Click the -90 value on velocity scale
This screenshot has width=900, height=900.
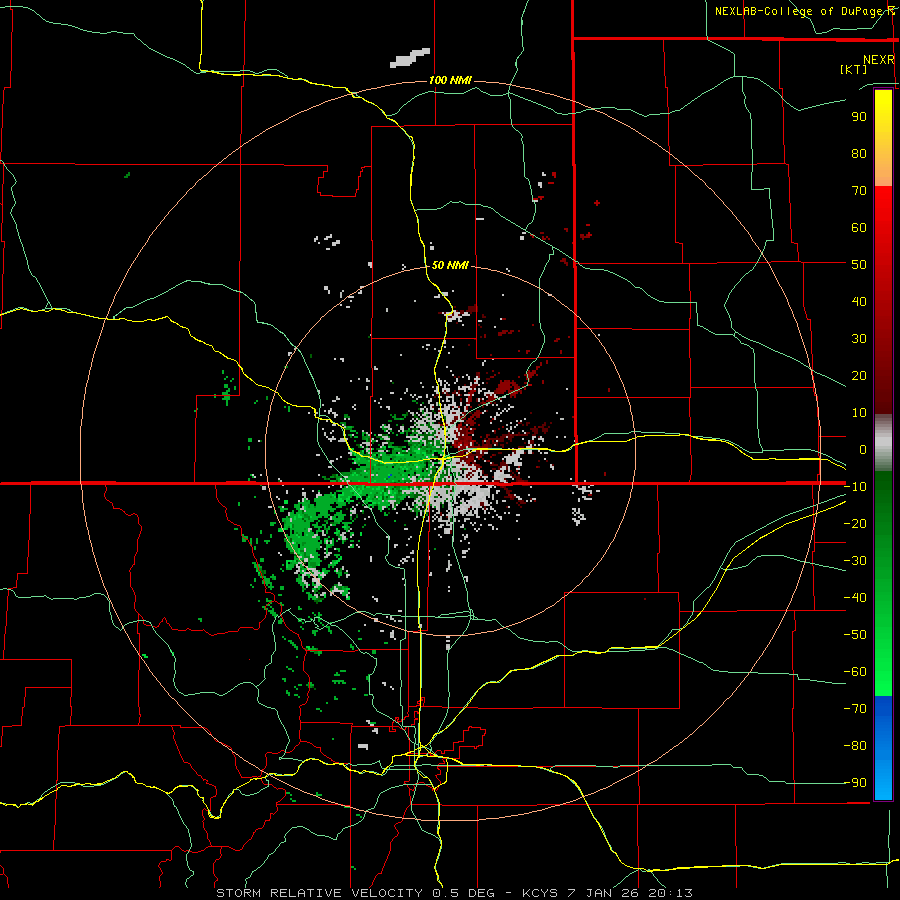pyautogui.click(x=855, y=783)
